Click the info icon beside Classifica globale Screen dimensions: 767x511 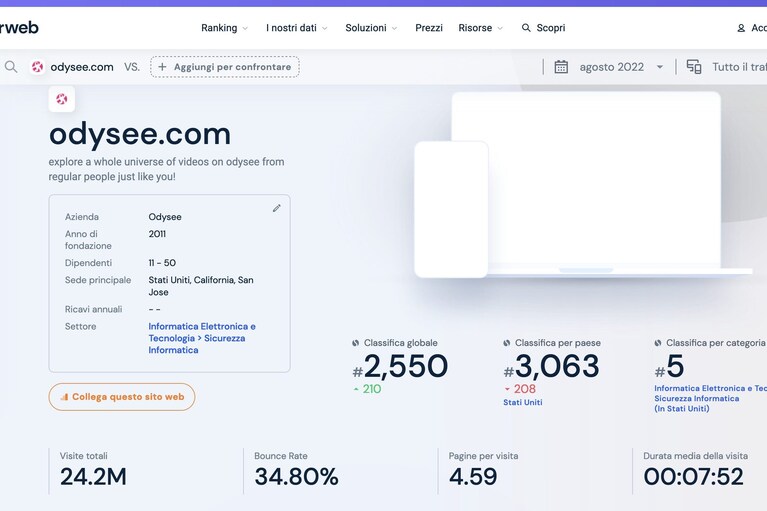tap(356, 343)
